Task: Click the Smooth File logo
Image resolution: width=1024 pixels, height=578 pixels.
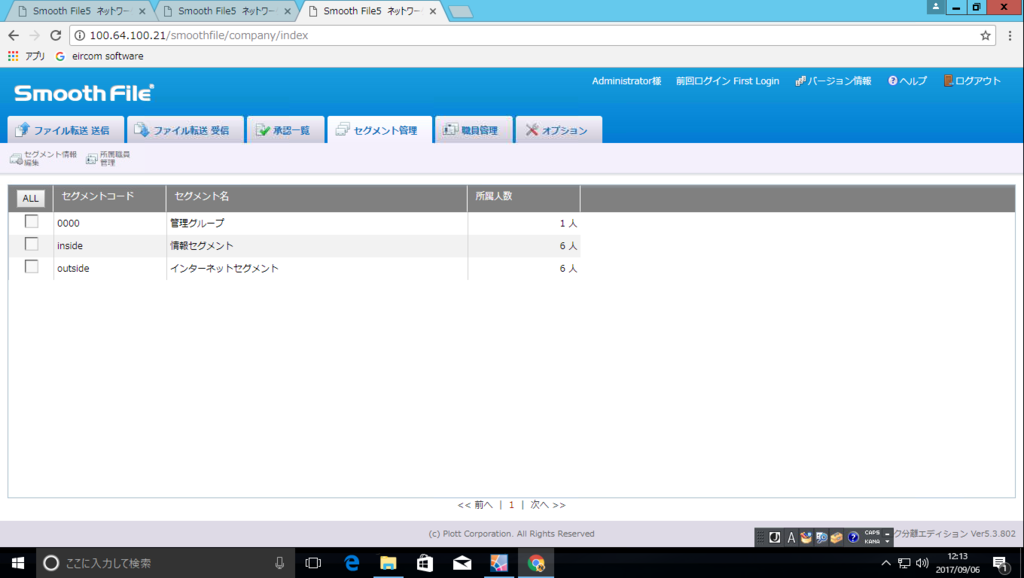Action: click(84, 93)
